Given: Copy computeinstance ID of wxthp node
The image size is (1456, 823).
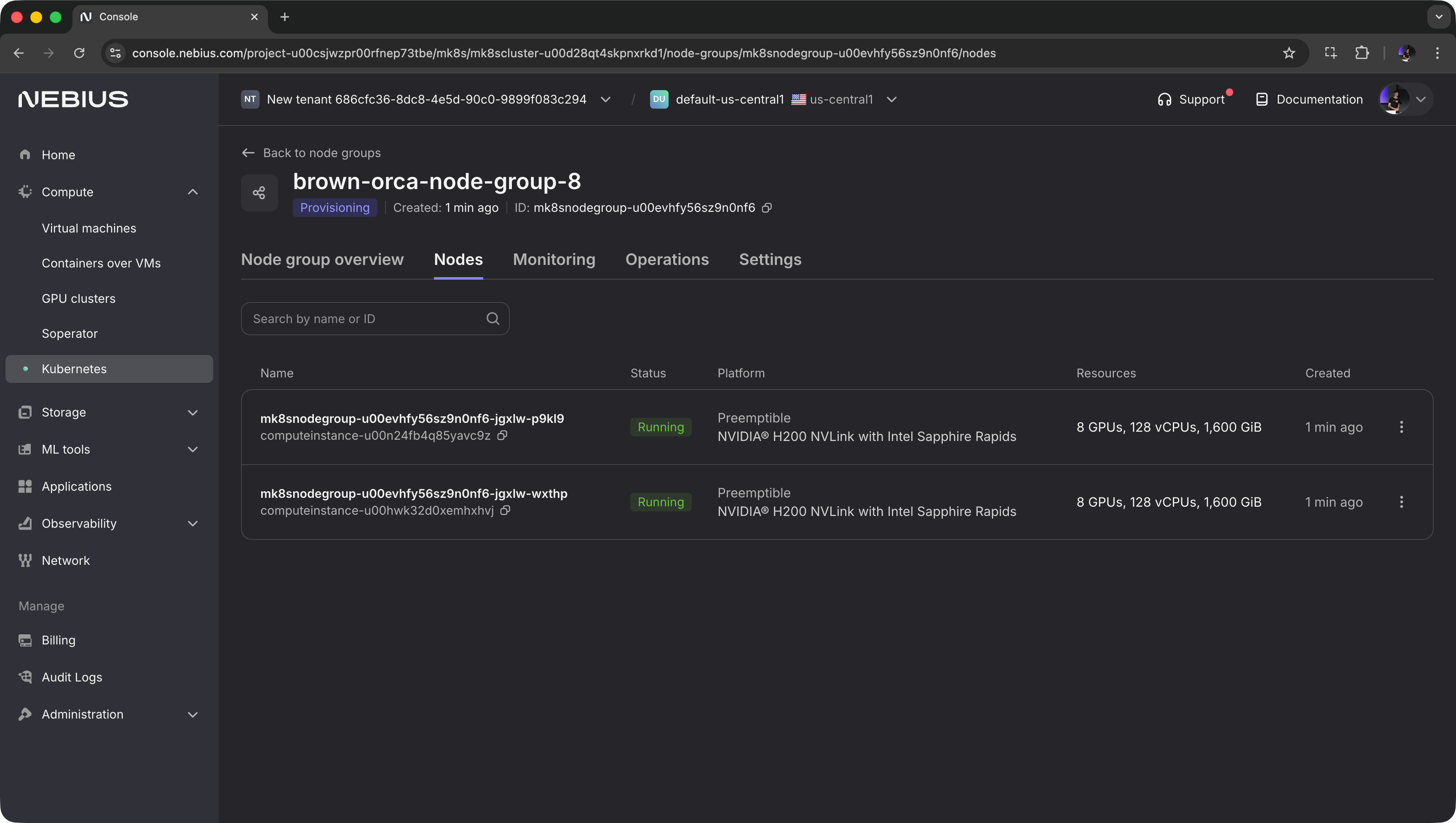Looking at the screenshot, I should point(505,510).
